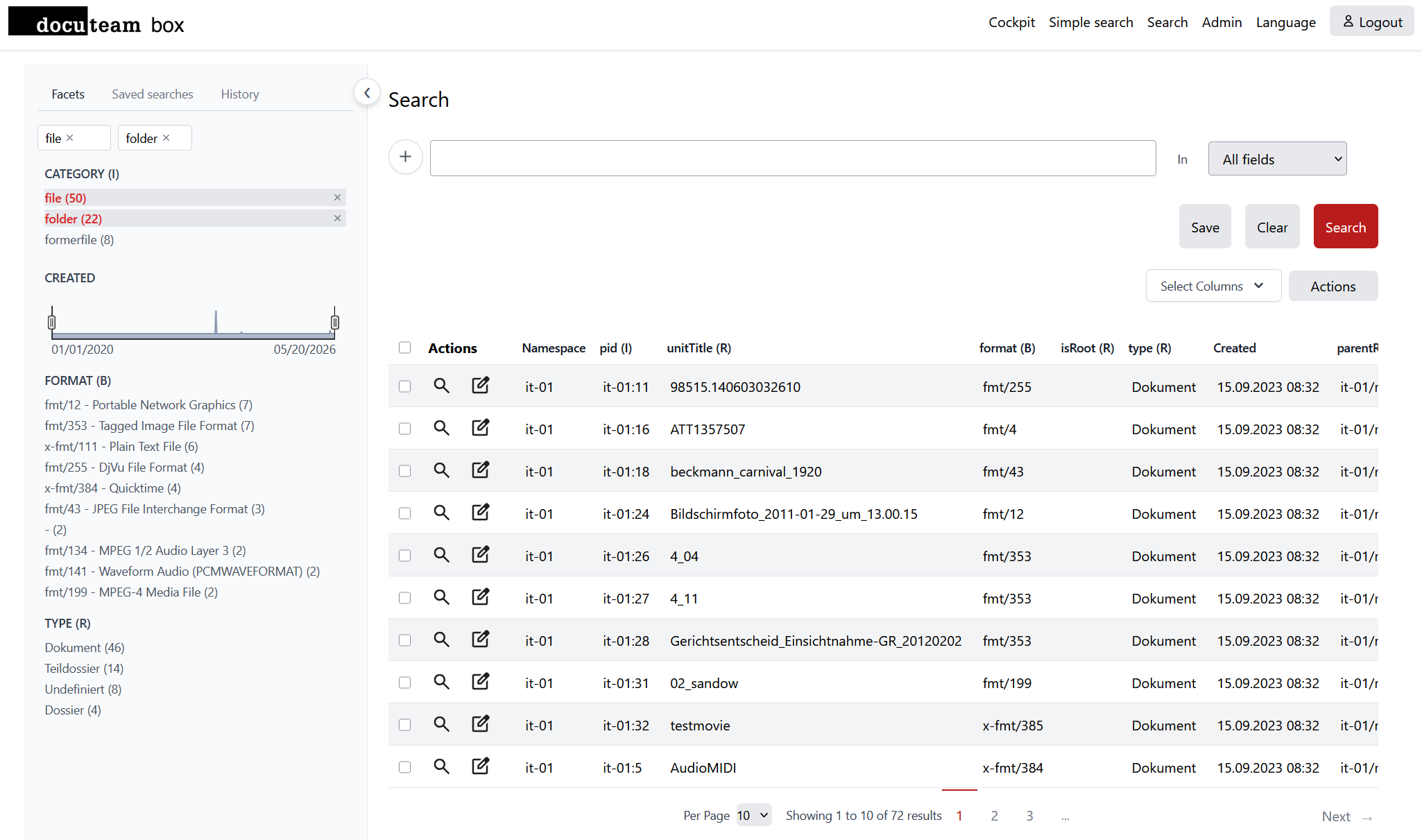Viewport: 1422px width, 840px height.
Task: Check the row it-01:28 checkbox
Action: click(x=405, y=640)
